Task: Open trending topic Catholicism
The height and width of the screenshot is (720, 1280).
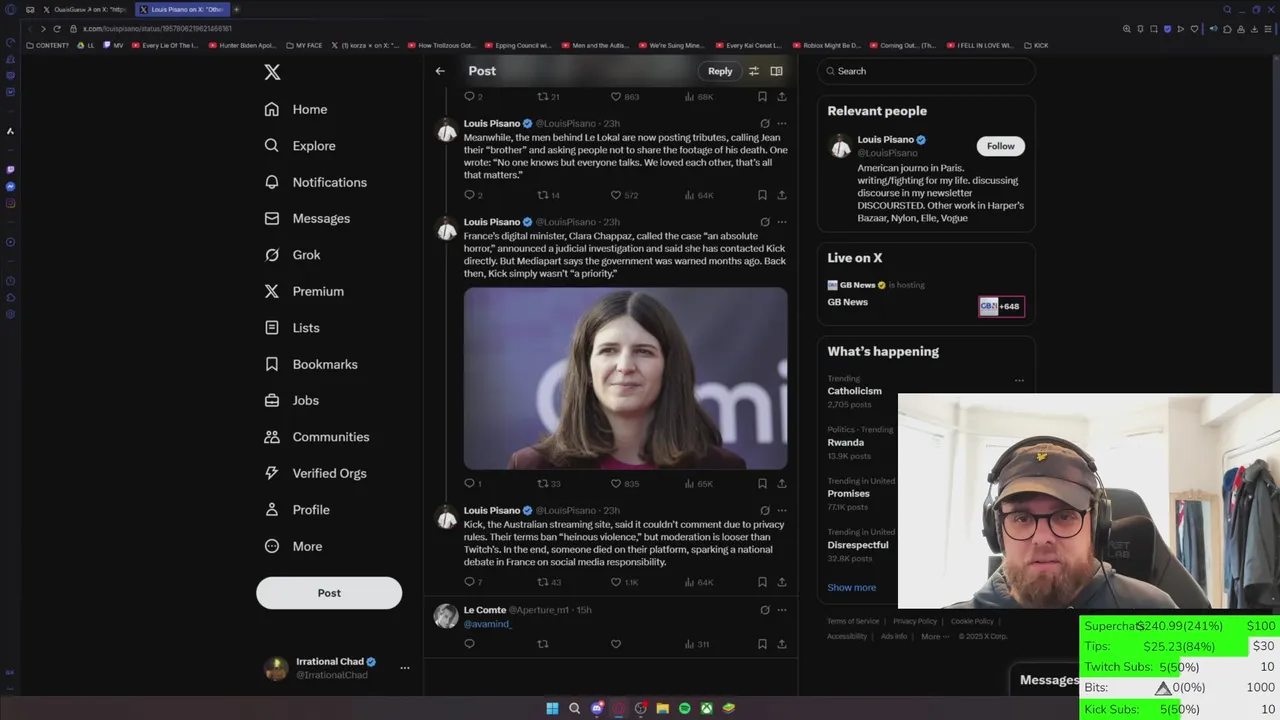Action: pyautogui.click(x=854, y=391)
